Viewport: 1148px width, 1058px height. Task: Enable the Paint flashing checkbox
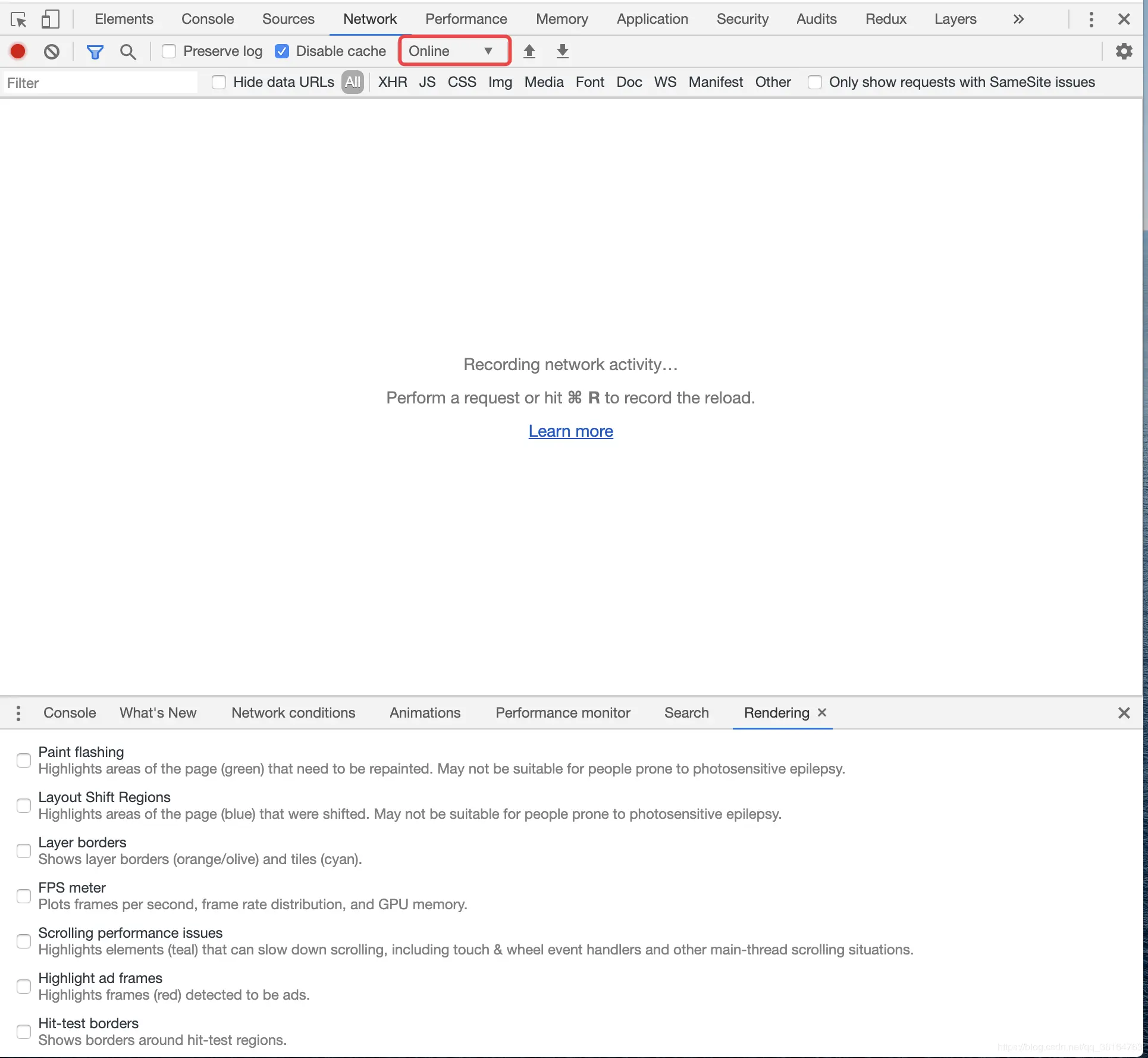[24, 760]
